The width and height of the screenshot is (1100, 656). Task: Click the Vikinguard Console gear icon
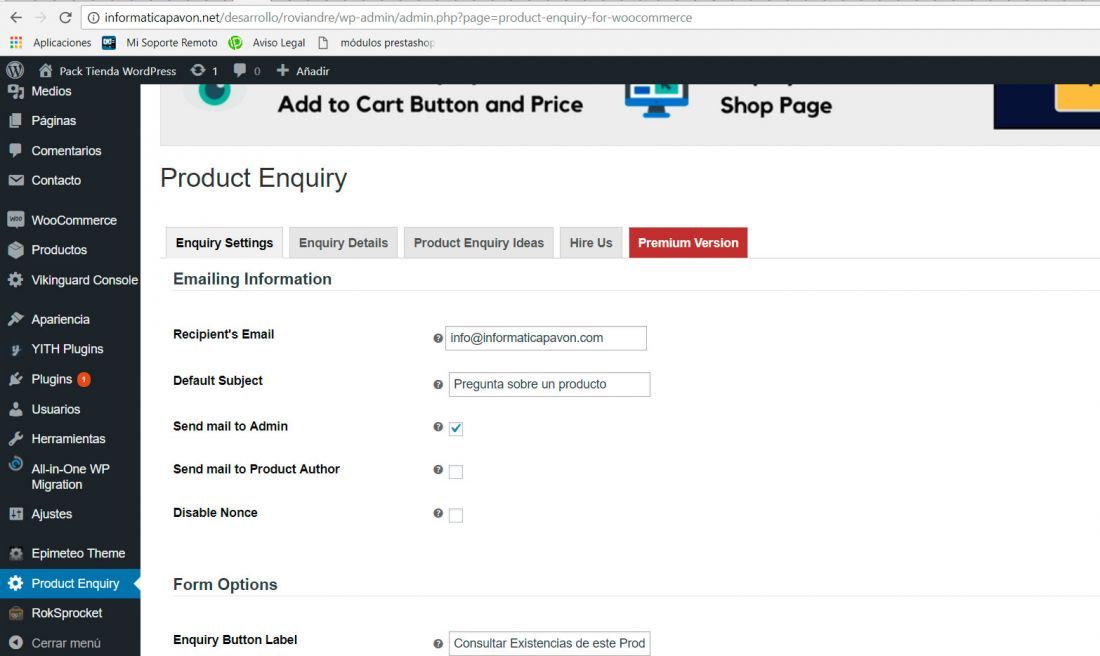coord(15,280)
